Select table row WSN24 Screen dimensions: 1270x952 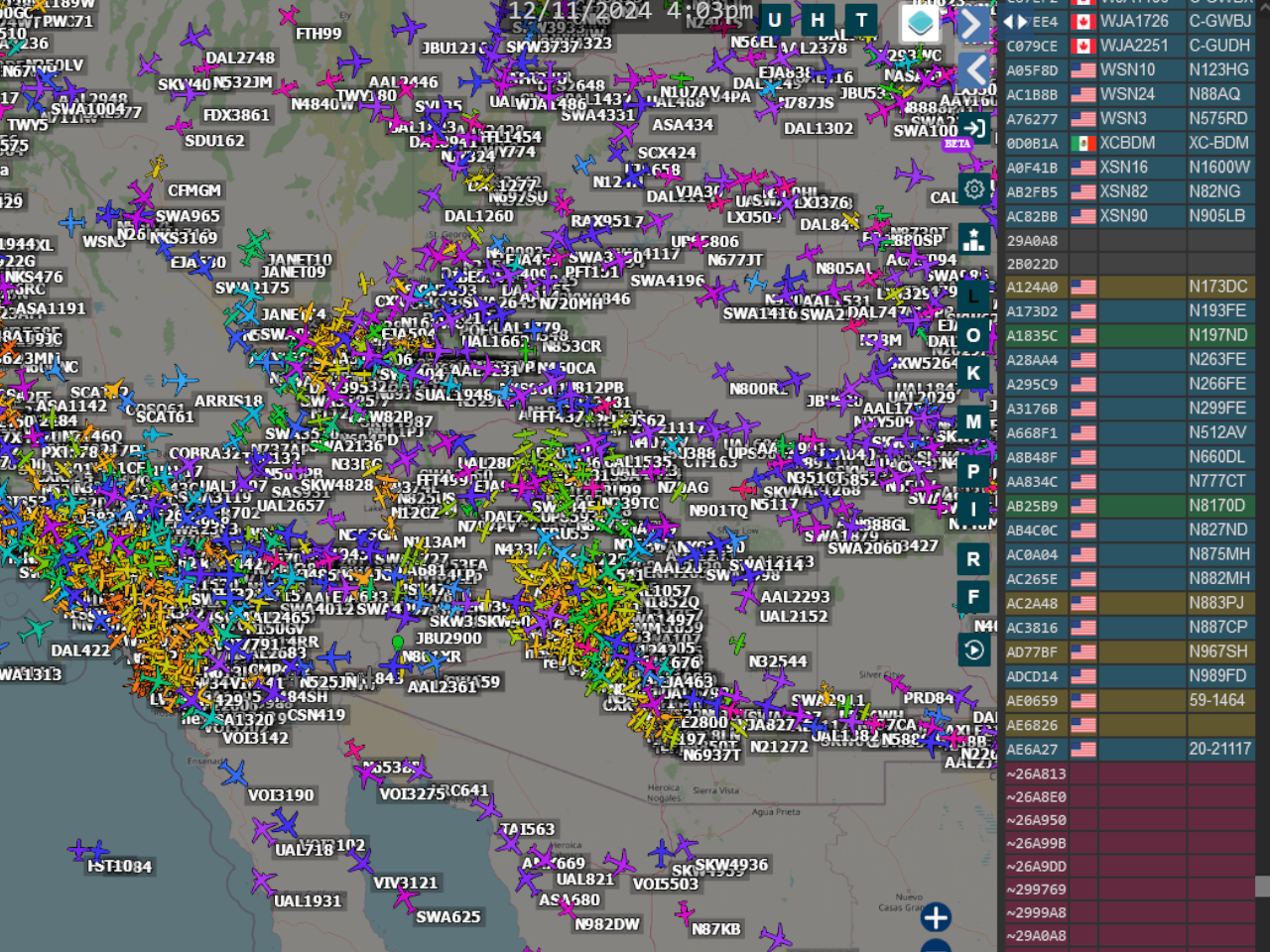click(1129, 94)
